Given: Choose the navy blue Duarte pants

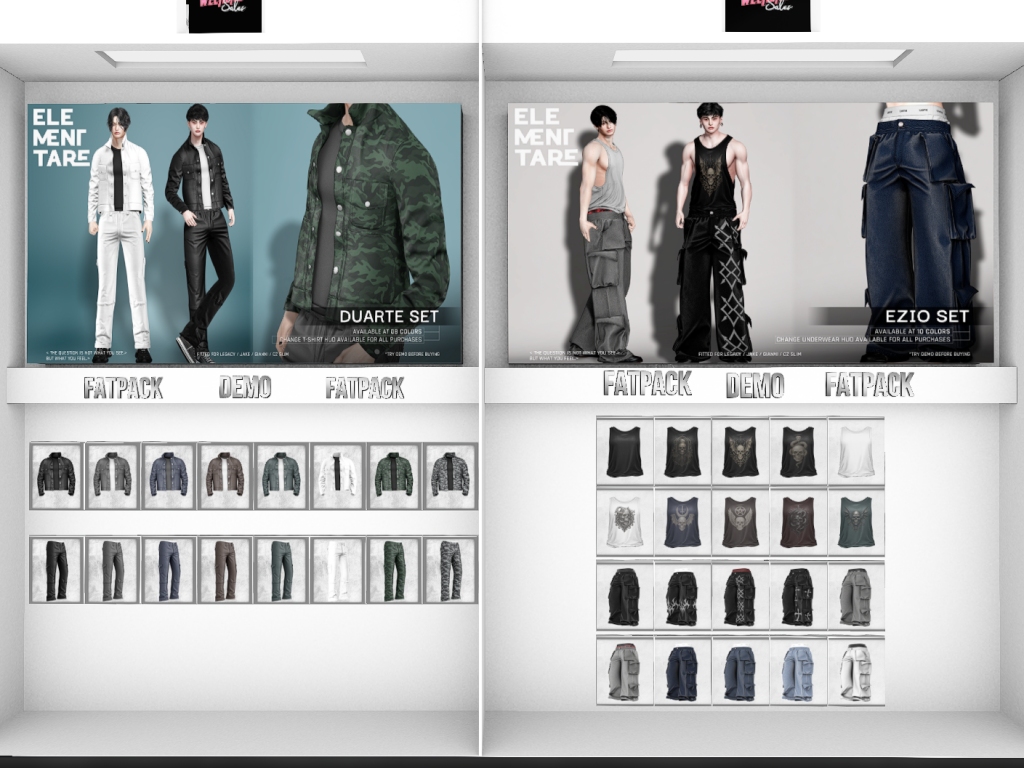Looking at the screenshot, I should click(x=168, y=570).
